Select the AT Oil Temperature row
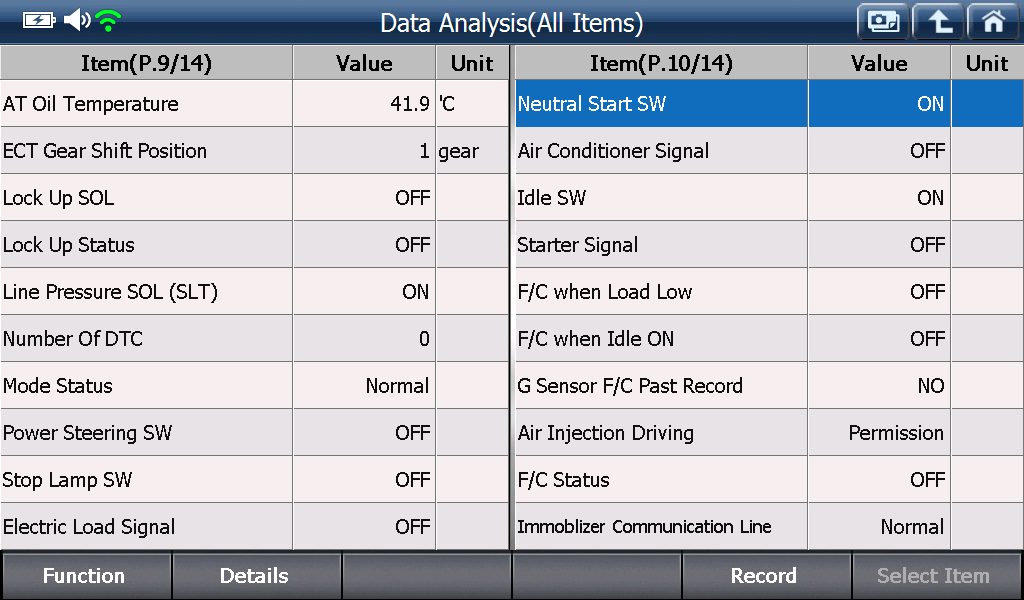Viewport: 1024px width, 600px height. point(255,103)
